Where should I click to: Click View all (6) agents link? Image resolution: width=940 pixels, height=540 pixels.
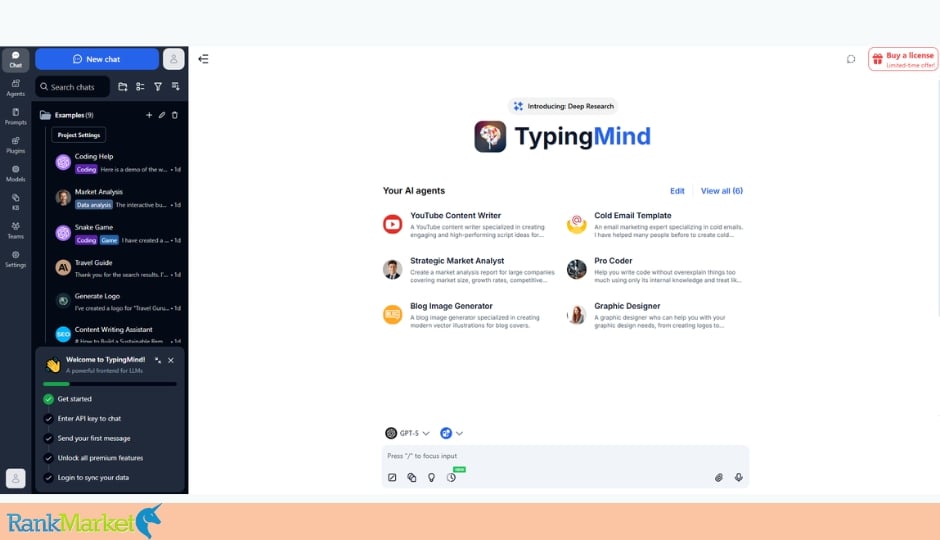[x=721, y=191]
